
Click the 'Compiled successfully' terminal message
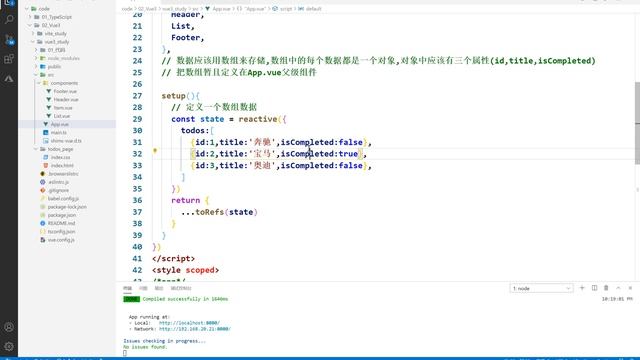point(185,299)
